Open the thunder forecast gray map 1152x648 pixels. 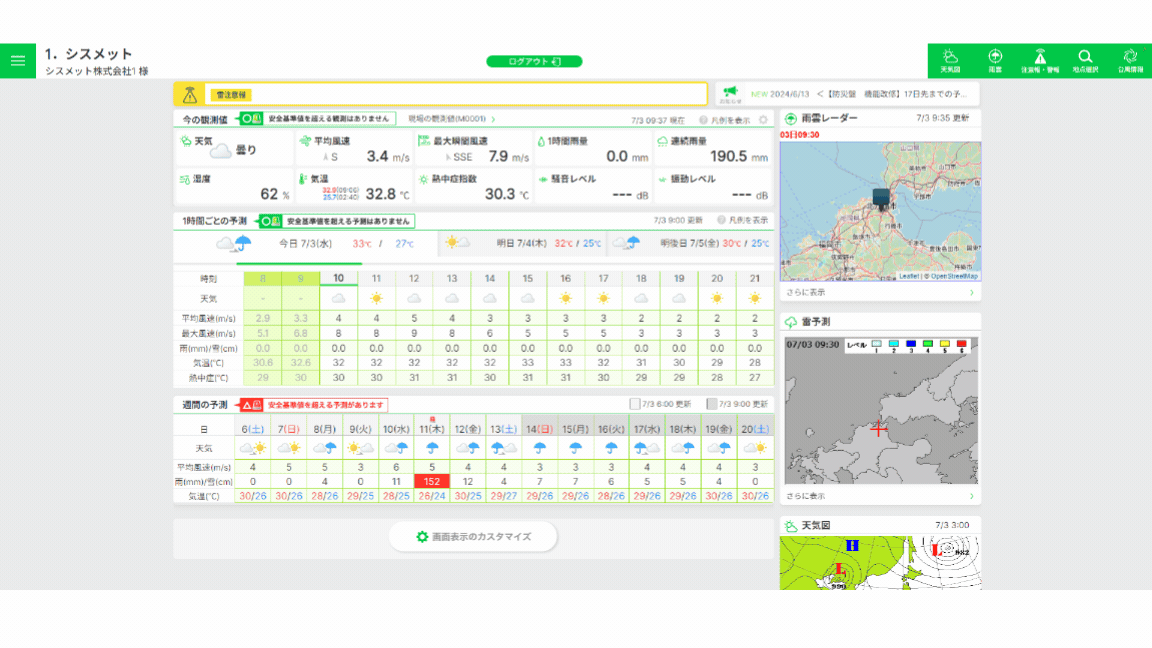point(881,410)
